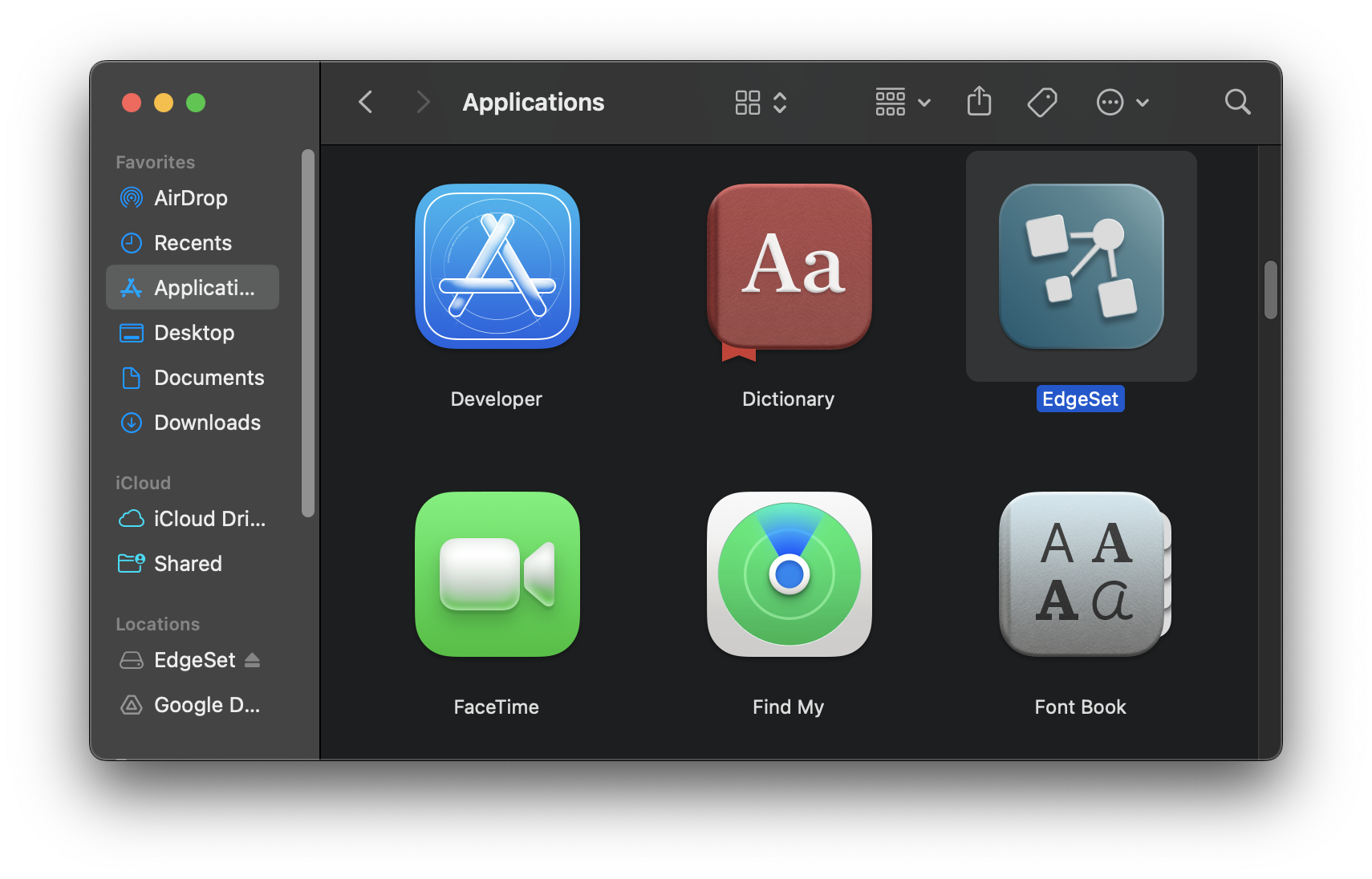Viewport: 1372px width, 879px height.
Task: Minimize the window with the yellow button
Action: (x=164, y=103)
